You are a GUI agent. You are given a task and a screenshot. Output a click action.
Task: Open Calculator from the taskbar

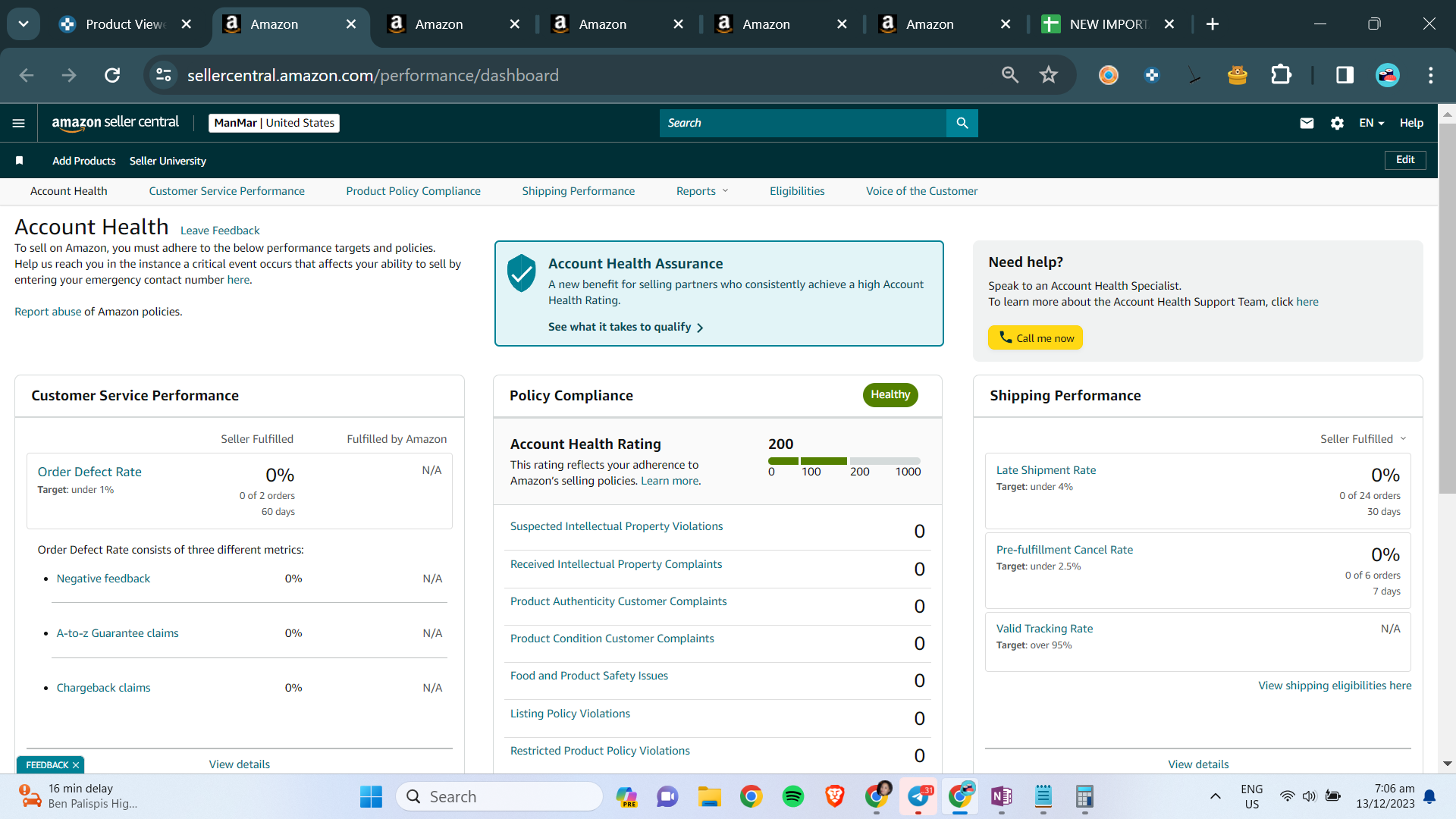coord(1084,796)
